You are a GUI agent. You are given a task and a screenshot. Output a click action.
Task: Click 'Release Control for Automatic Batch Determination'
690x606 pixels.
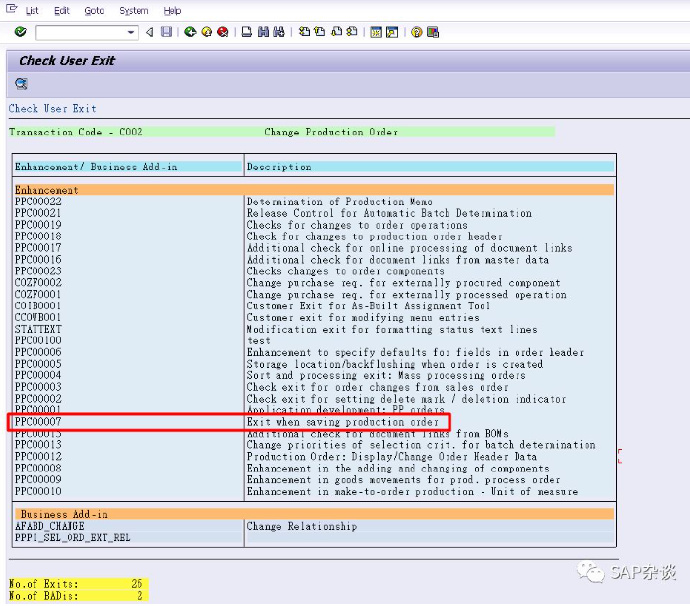[389, 213]
